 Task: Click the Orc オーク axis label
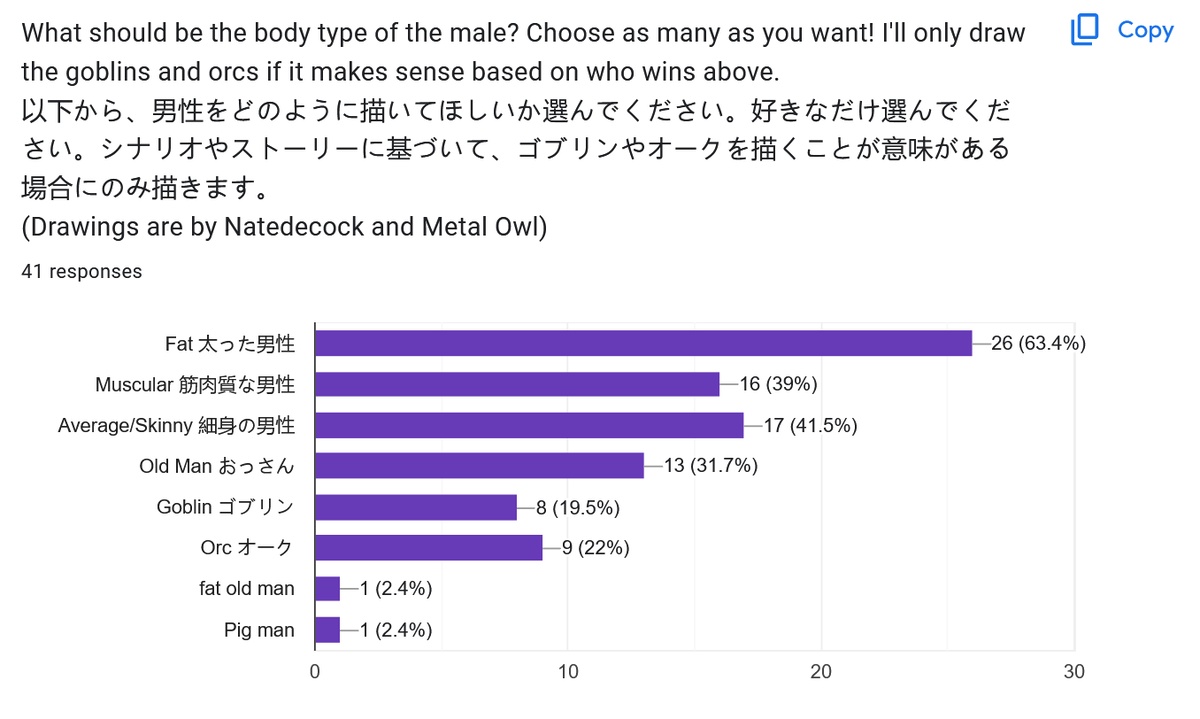click(x=247, y=548)
